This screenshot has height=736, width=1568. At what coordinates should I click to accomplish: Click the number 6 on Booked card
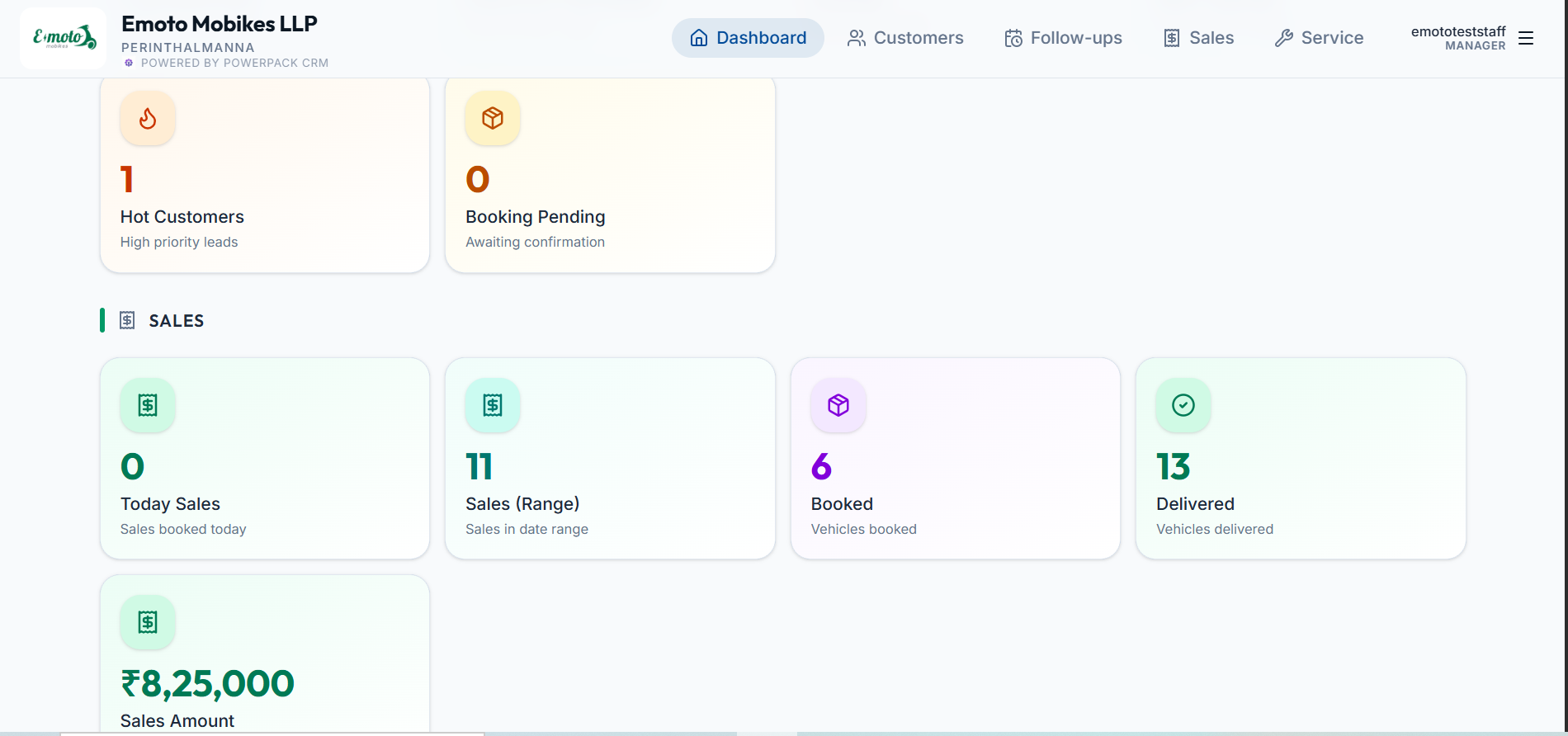821,467
